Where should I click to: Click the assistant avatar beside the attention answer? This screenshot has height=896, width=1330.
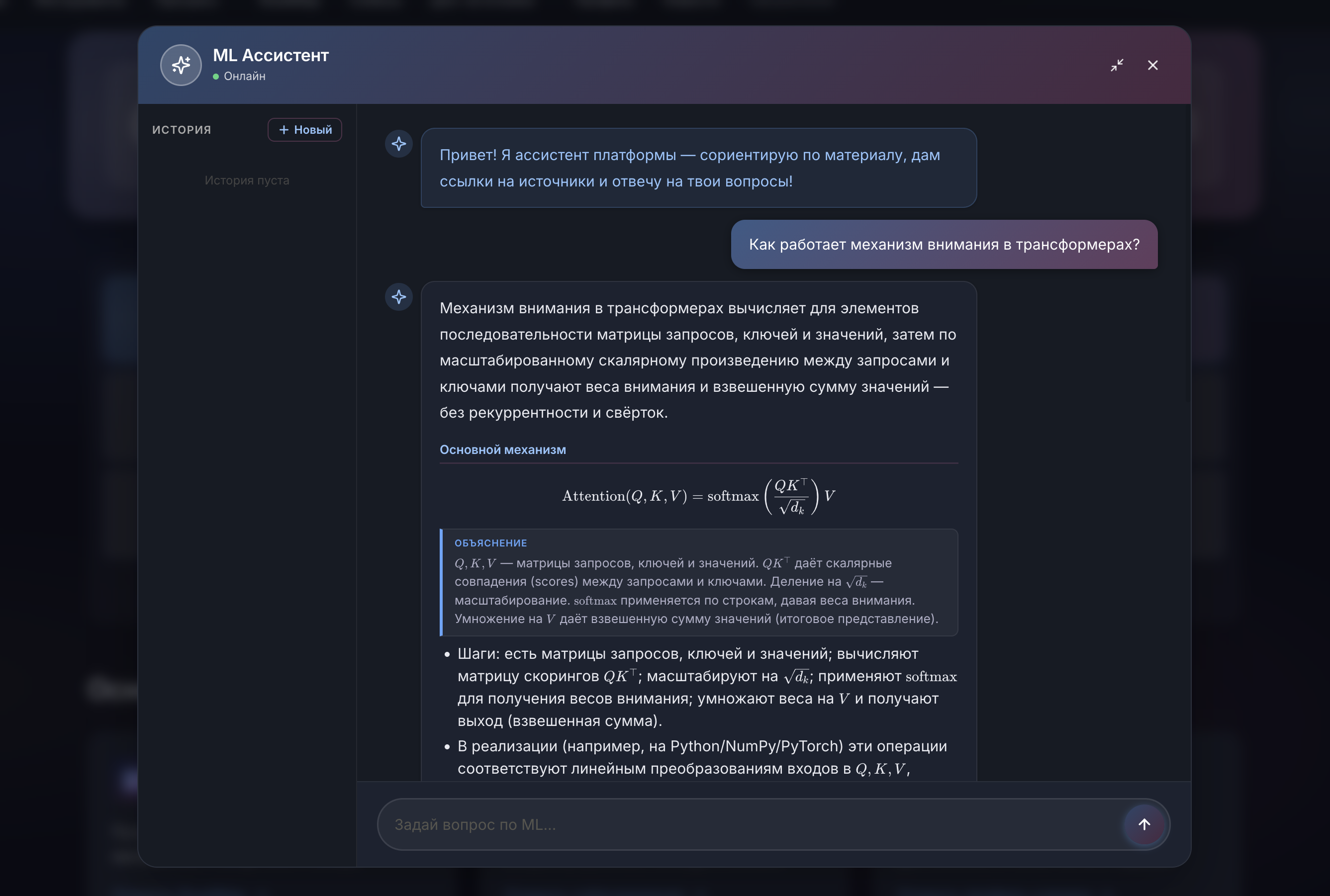pyautogui.click(x=399, y=296)
